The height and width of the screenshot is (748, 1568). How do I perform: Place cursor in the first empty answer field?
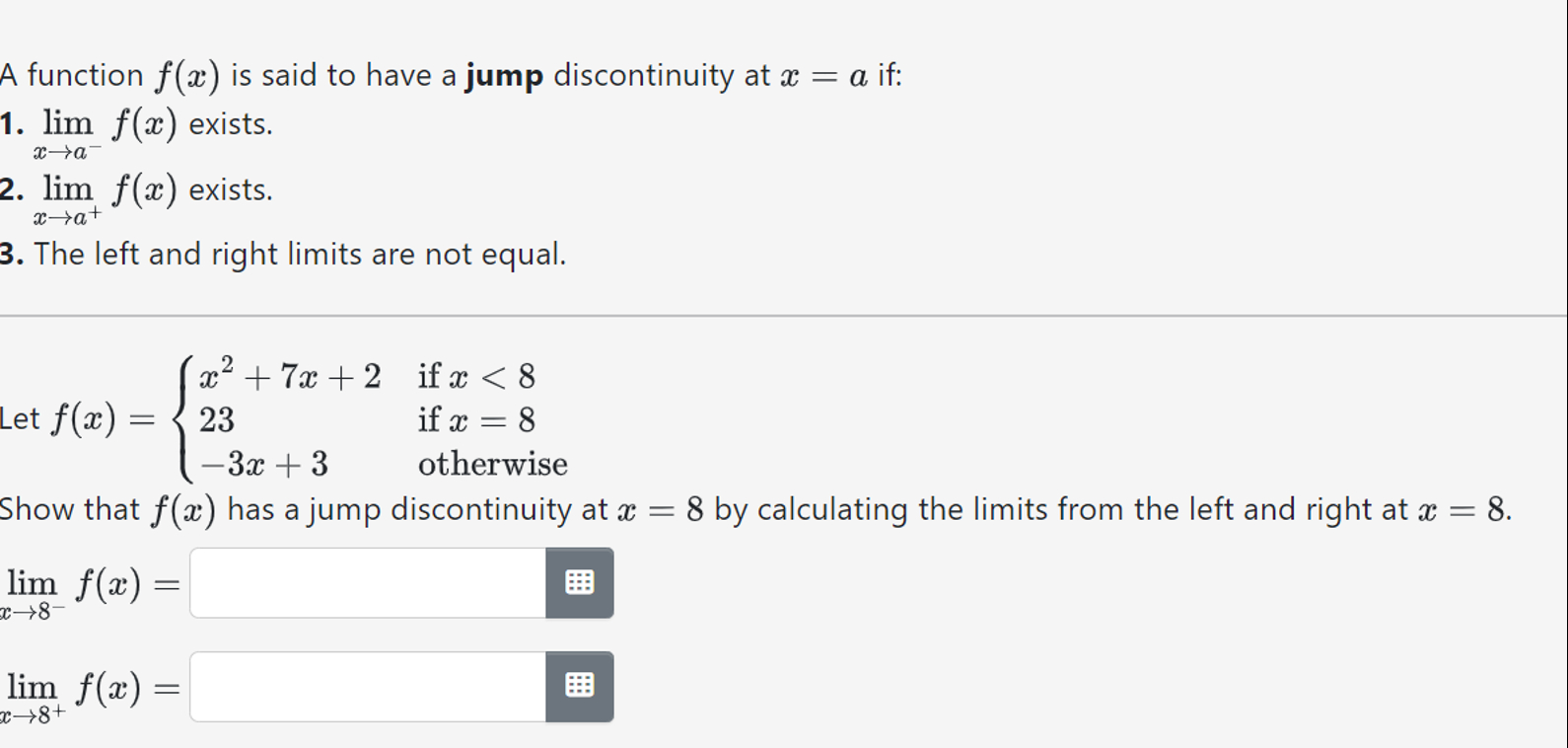365,582
